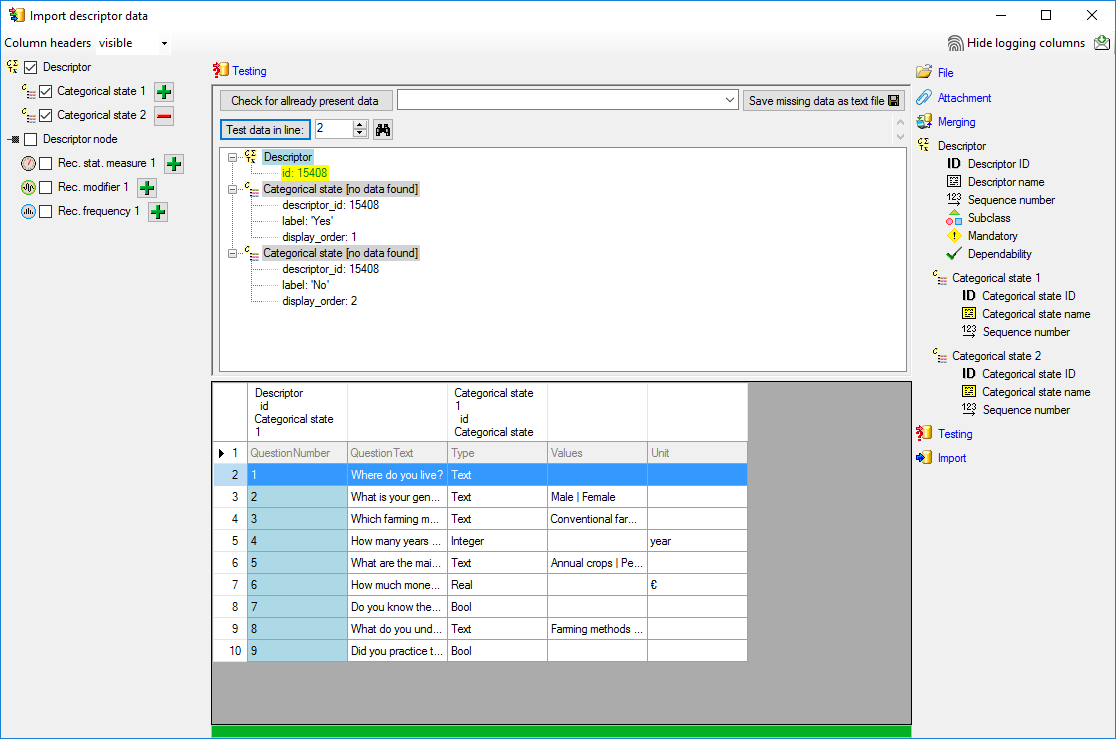Remove Categorical state 2 with red minus
The height and width of the screenshot is (739, 1116).
click(x=164, y=116)
